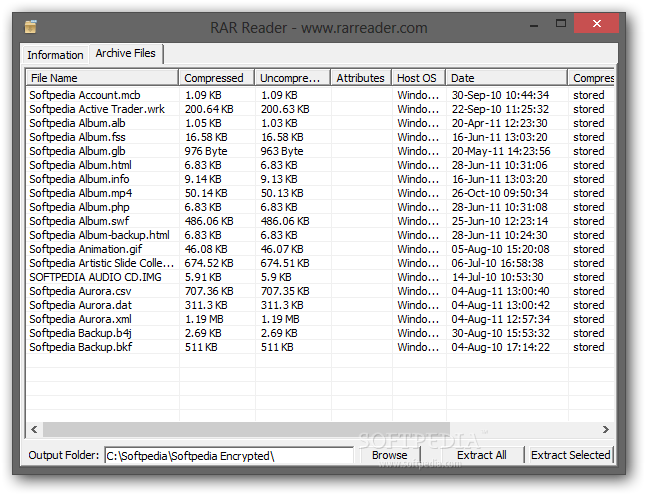Viewport: 646px width, 495px height.
Task: Select file Softpedia Album.fss
Action: point(77,137)
